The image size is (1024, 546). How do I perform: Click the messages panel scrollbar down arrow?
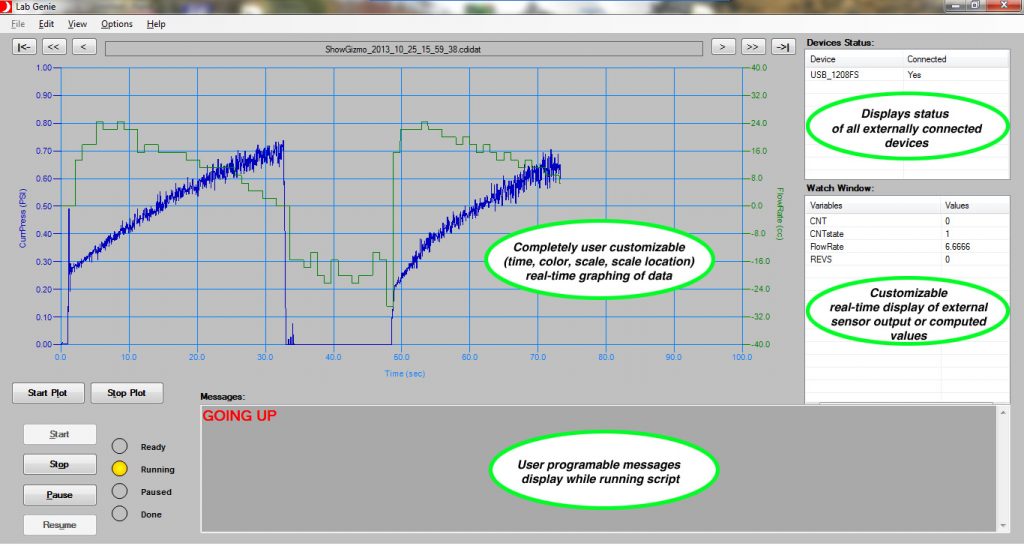coord(1003,525)
